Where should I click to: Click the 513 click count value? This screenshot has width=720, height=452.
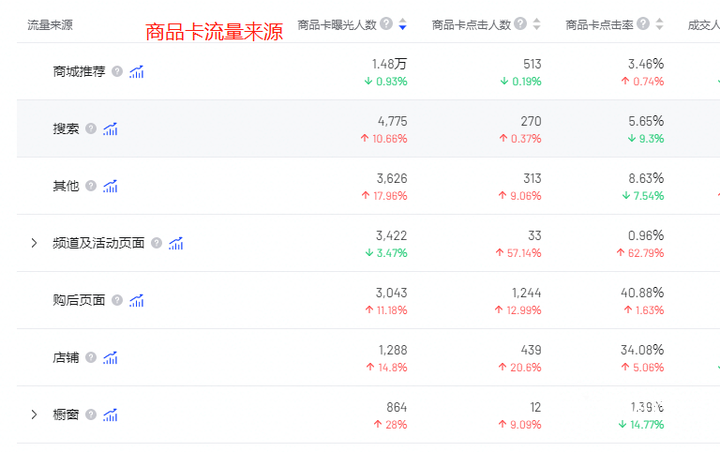point(532,64)
